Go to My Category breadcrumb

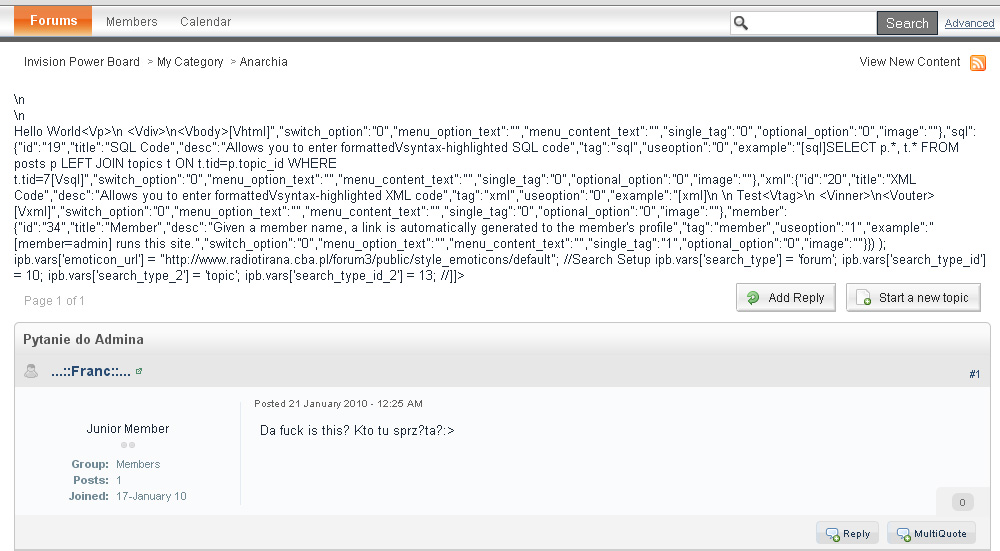point(190,62)
